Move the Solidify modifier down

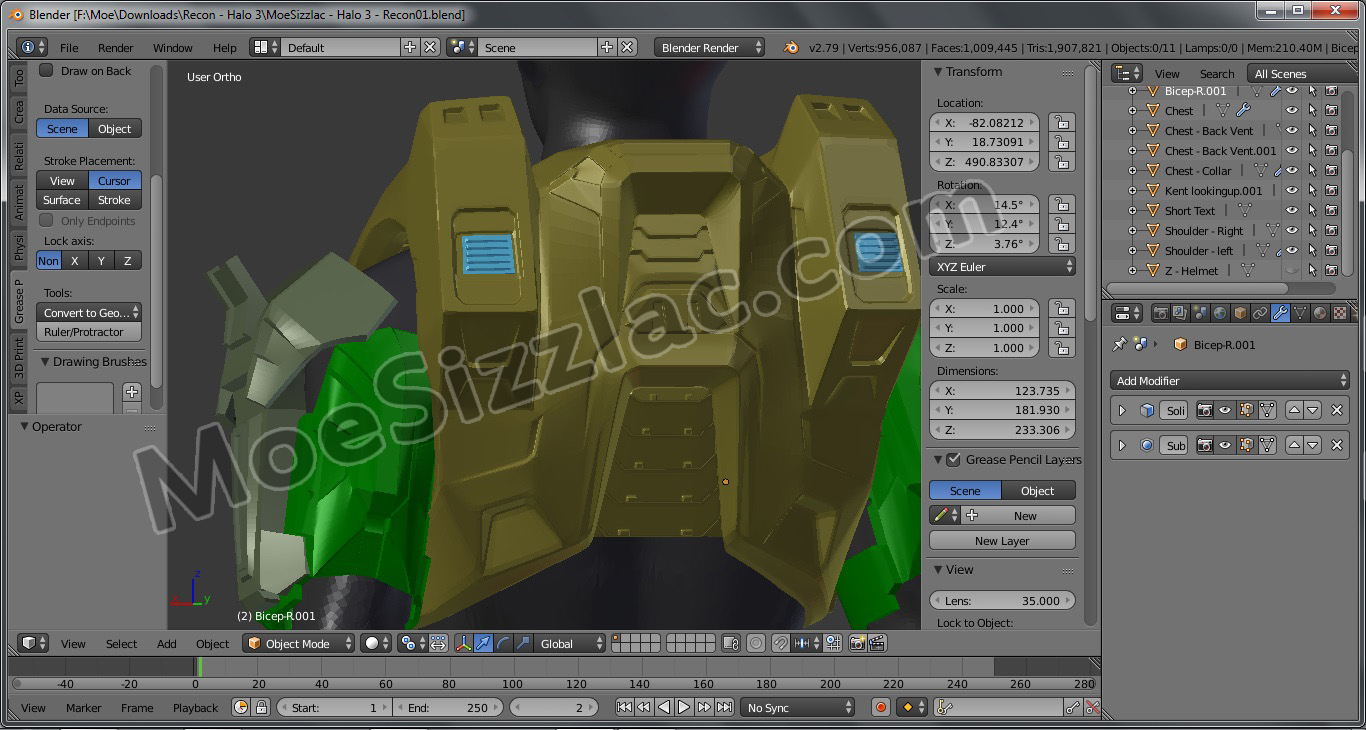(1313, 411)
